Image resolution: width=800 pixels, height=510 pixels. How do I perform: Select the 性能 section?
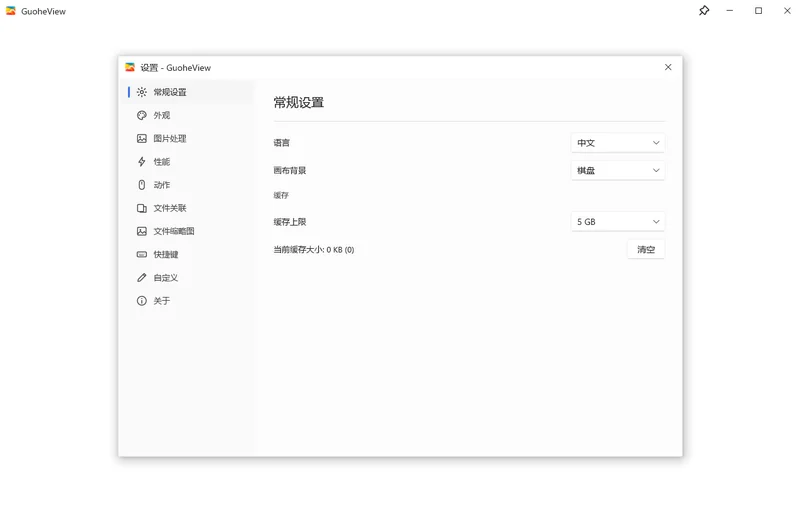[188, 162]
